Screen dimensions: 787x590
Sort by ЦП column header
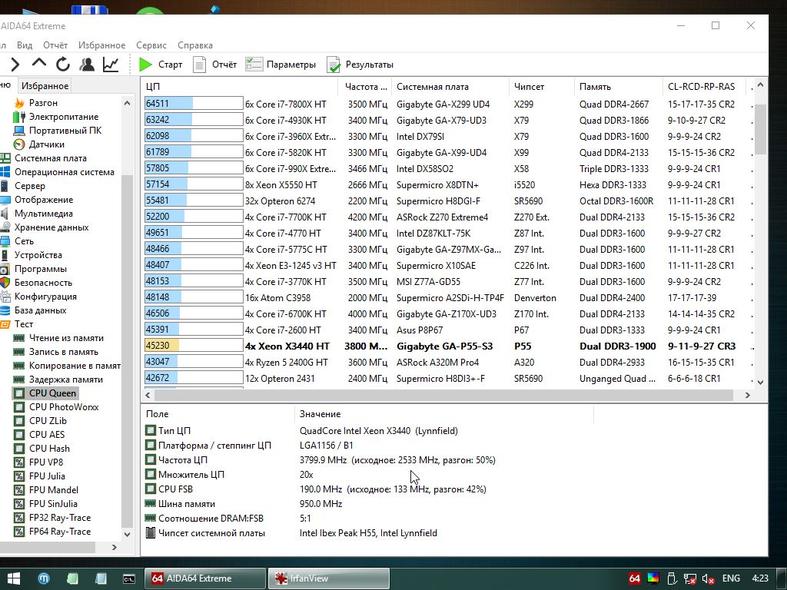pyautogui.click(x=240, y=87)
